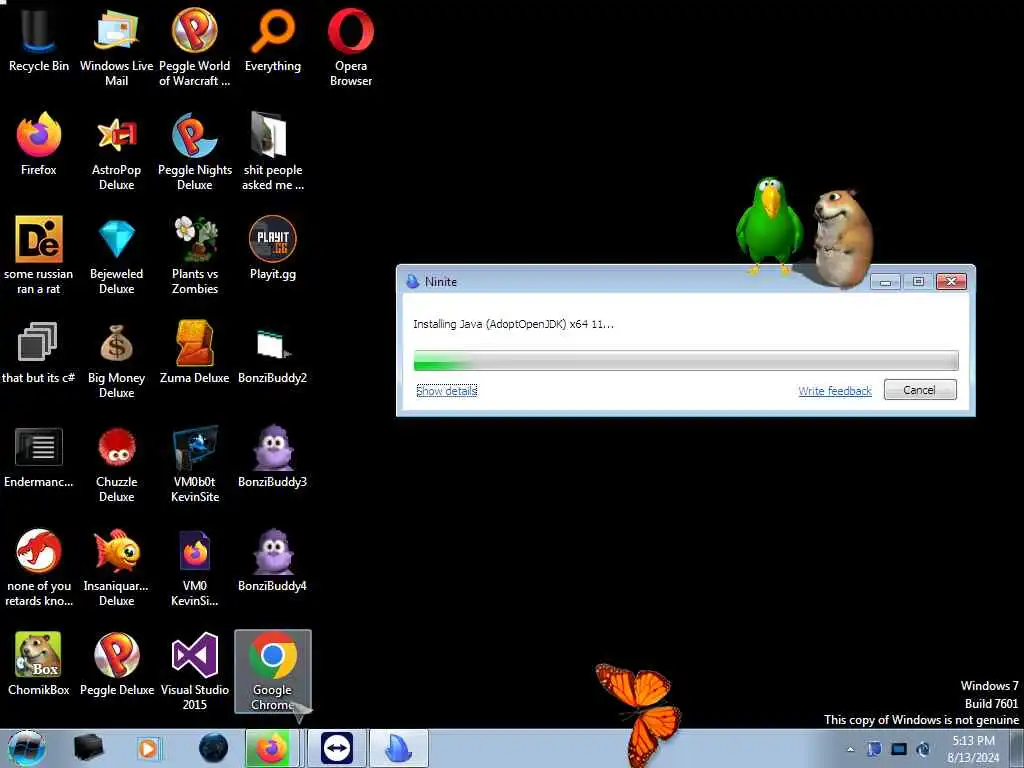Select the "shit people asked me" folder
The width and height of the screenshot is (1024, 768).
pyautogui.click(x=273, y=150)
